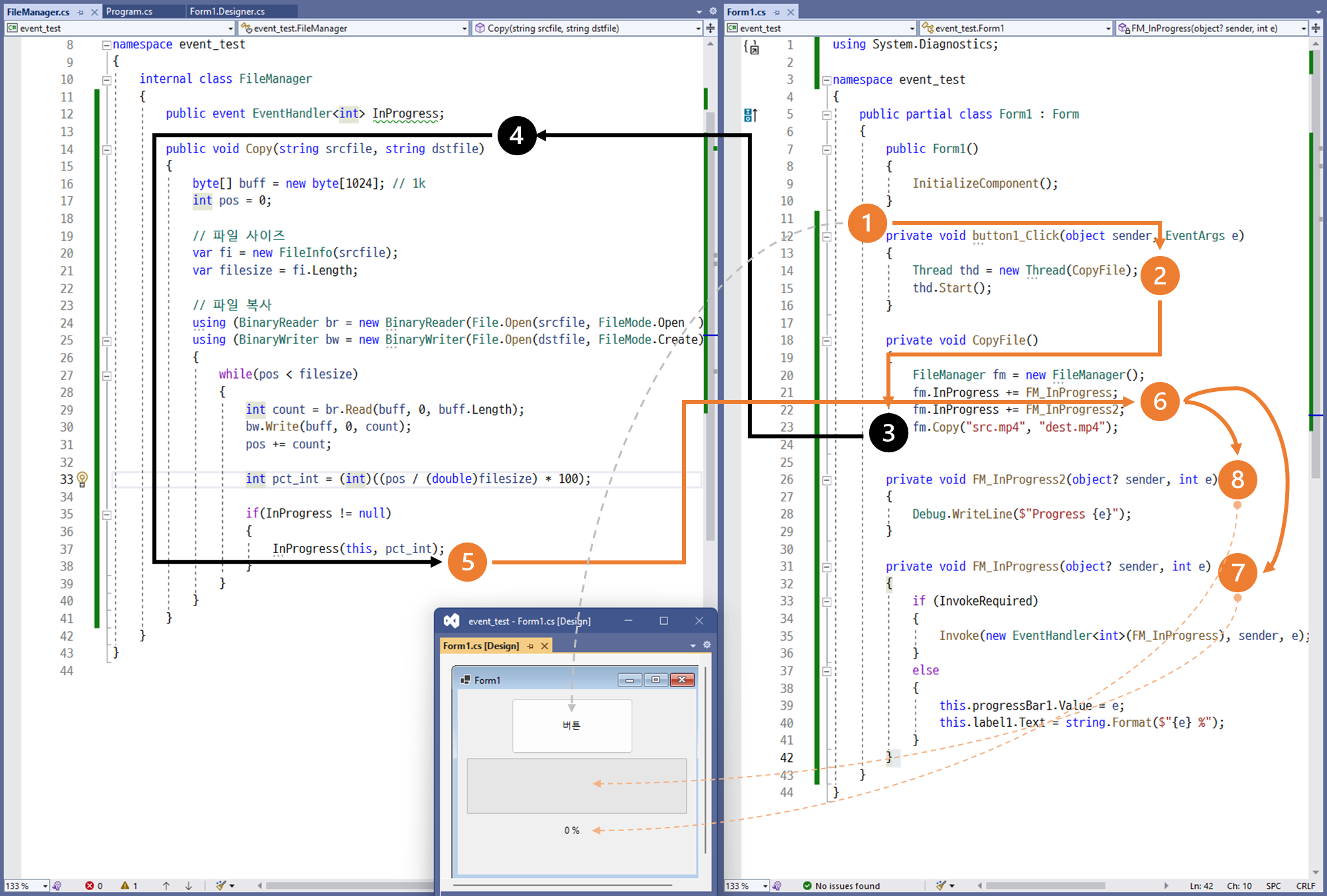Viewport: 1327px width, 896px height.
Task: Click the warning count indicator in left editor
Action: coord(129,885)
